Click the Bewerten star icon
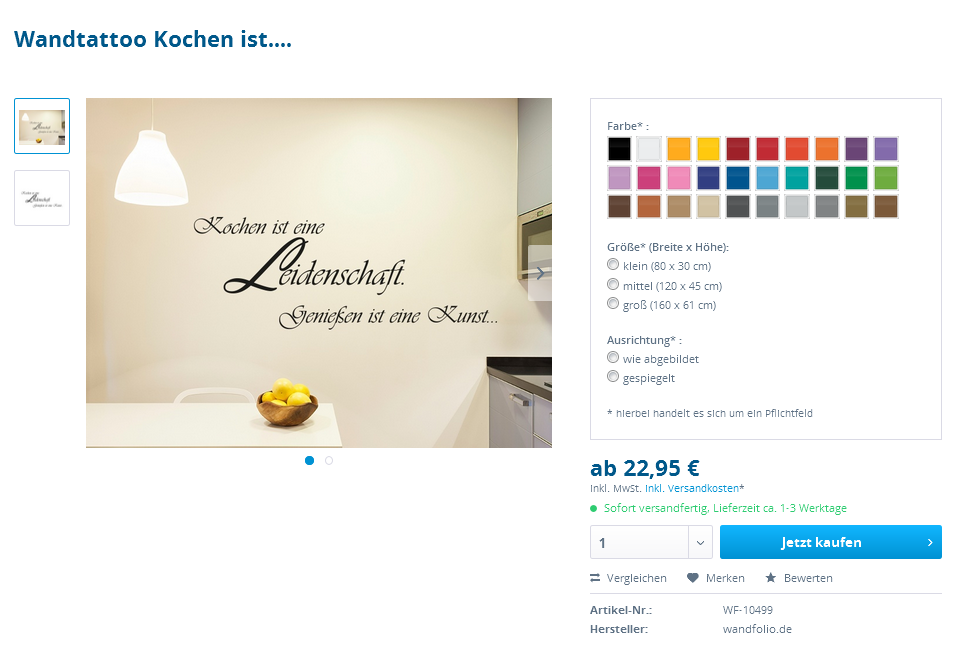Image resolution: width=958 pixels, height=646 pixels. coord(770,578)
